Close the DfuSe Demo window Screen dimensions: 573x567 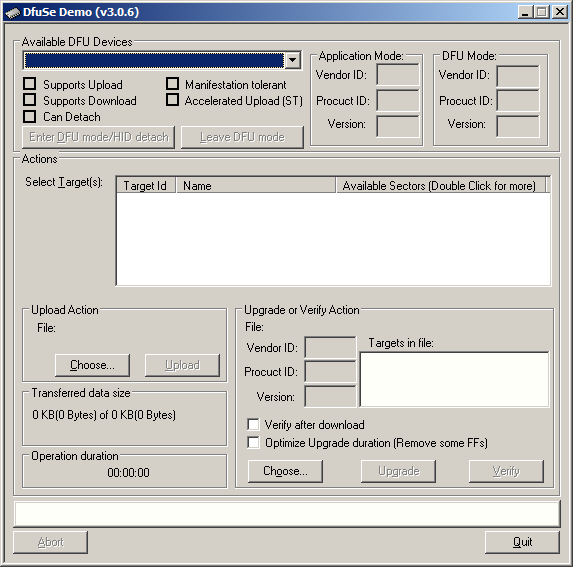click(560, 12)
